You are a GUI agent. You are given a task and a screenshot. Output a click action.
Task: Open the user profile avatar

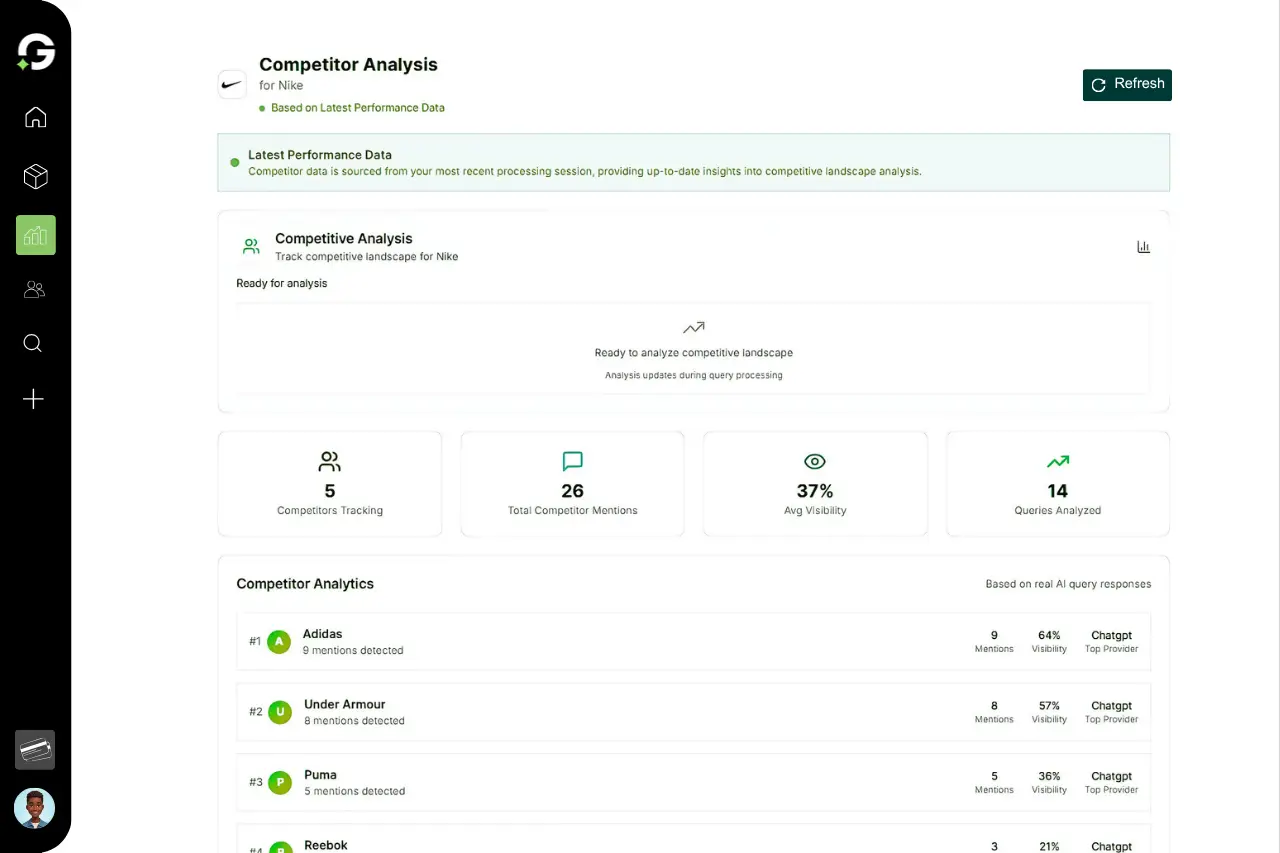tap(35, 808)
